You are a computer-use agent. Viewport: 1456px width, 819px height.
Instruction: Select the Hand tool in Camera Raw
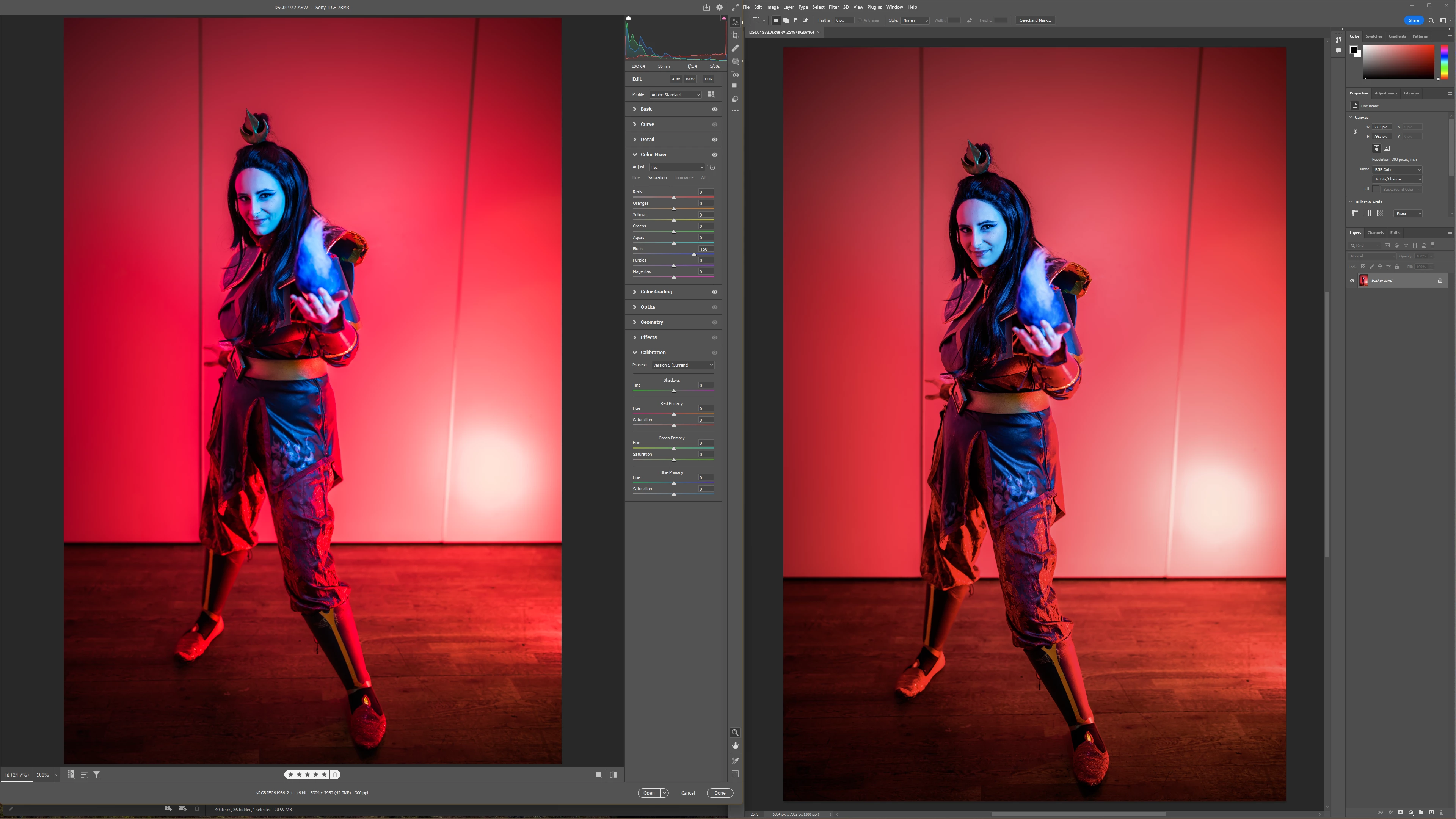coord(735,745)
